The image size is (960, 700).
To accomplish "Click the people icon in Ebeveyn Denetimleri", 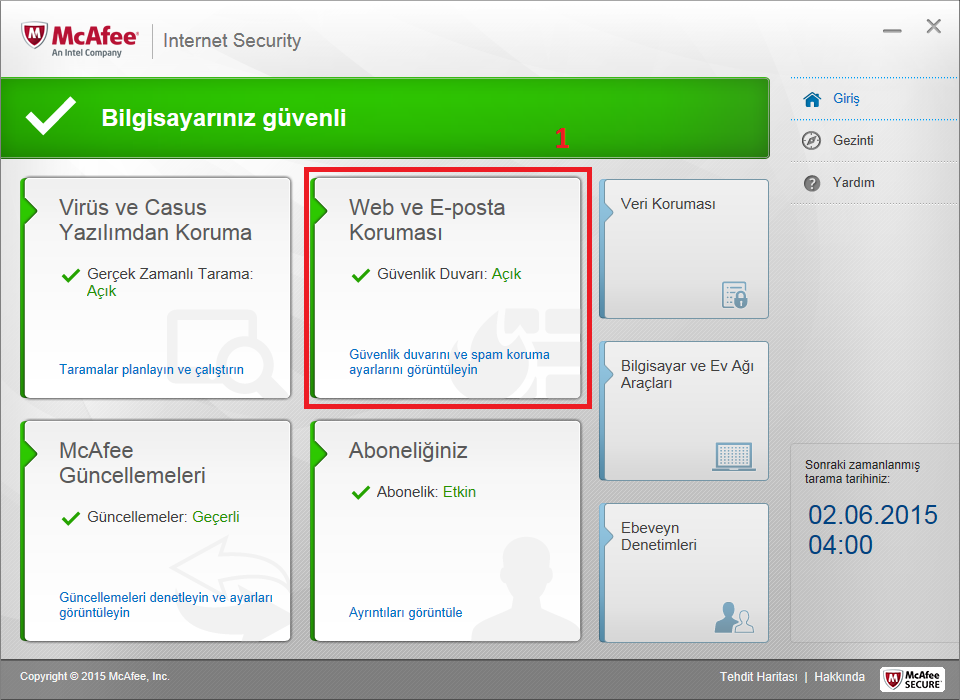I will coord(734,617).
